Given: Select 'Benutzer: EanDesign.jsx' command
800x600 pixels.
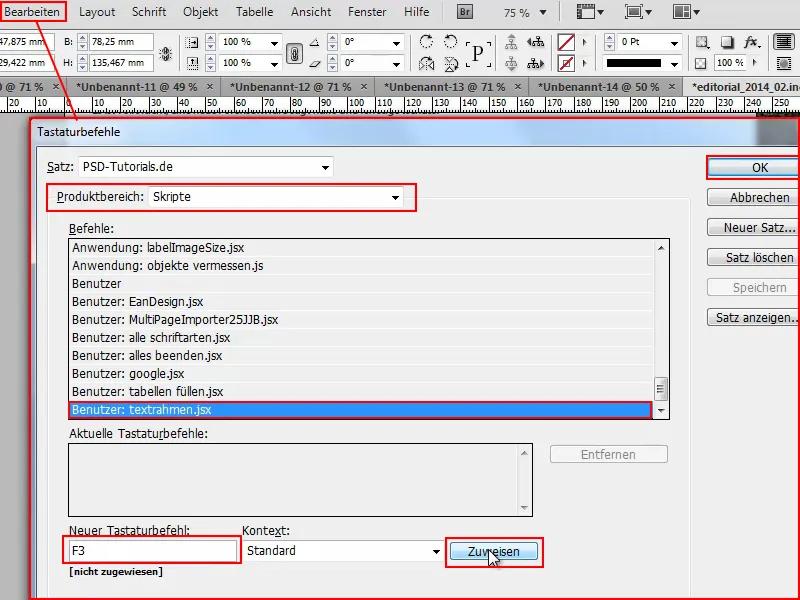Looking at the screenshot, I should pos(360,302).
